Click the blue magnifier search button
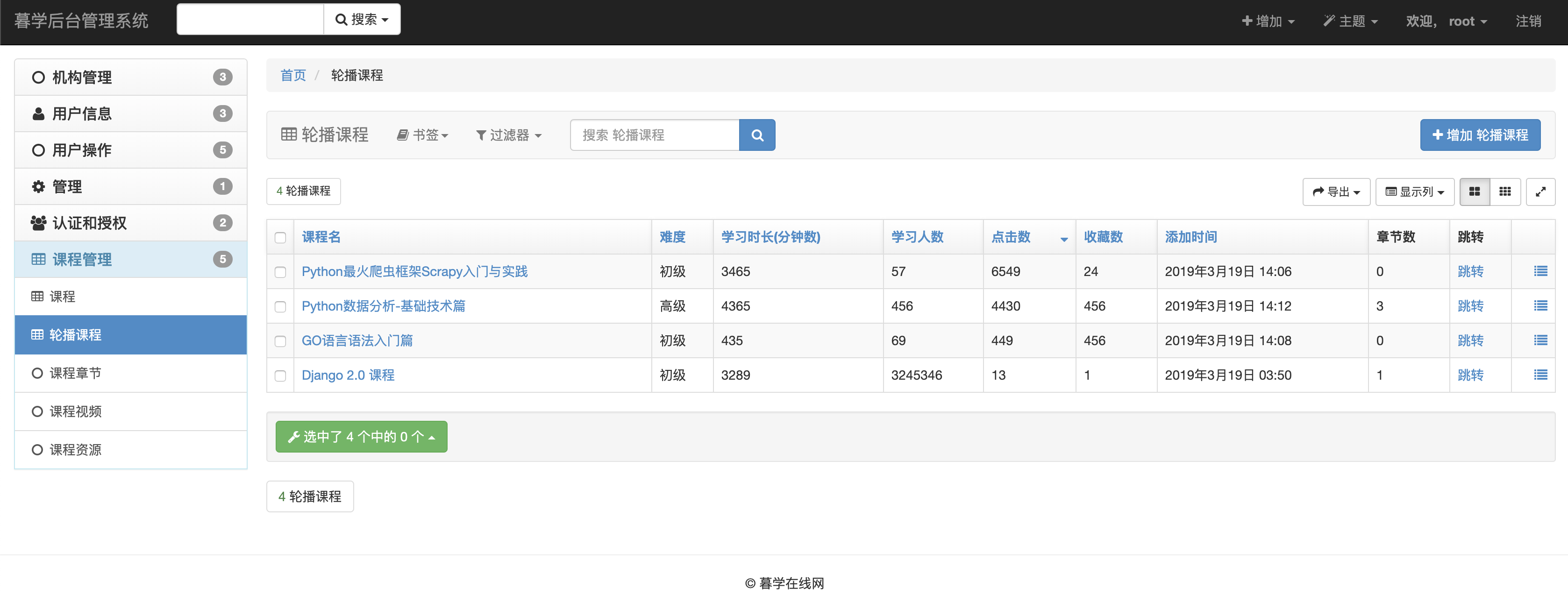 [756, 135]
